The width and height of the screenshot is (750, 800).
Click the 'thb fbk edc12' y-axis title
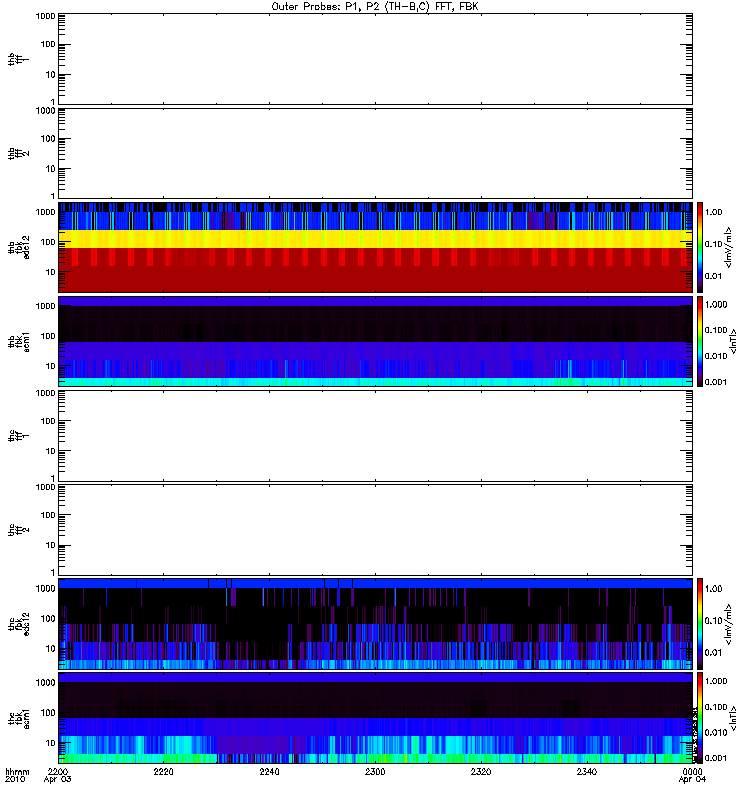tap(18, 247)
